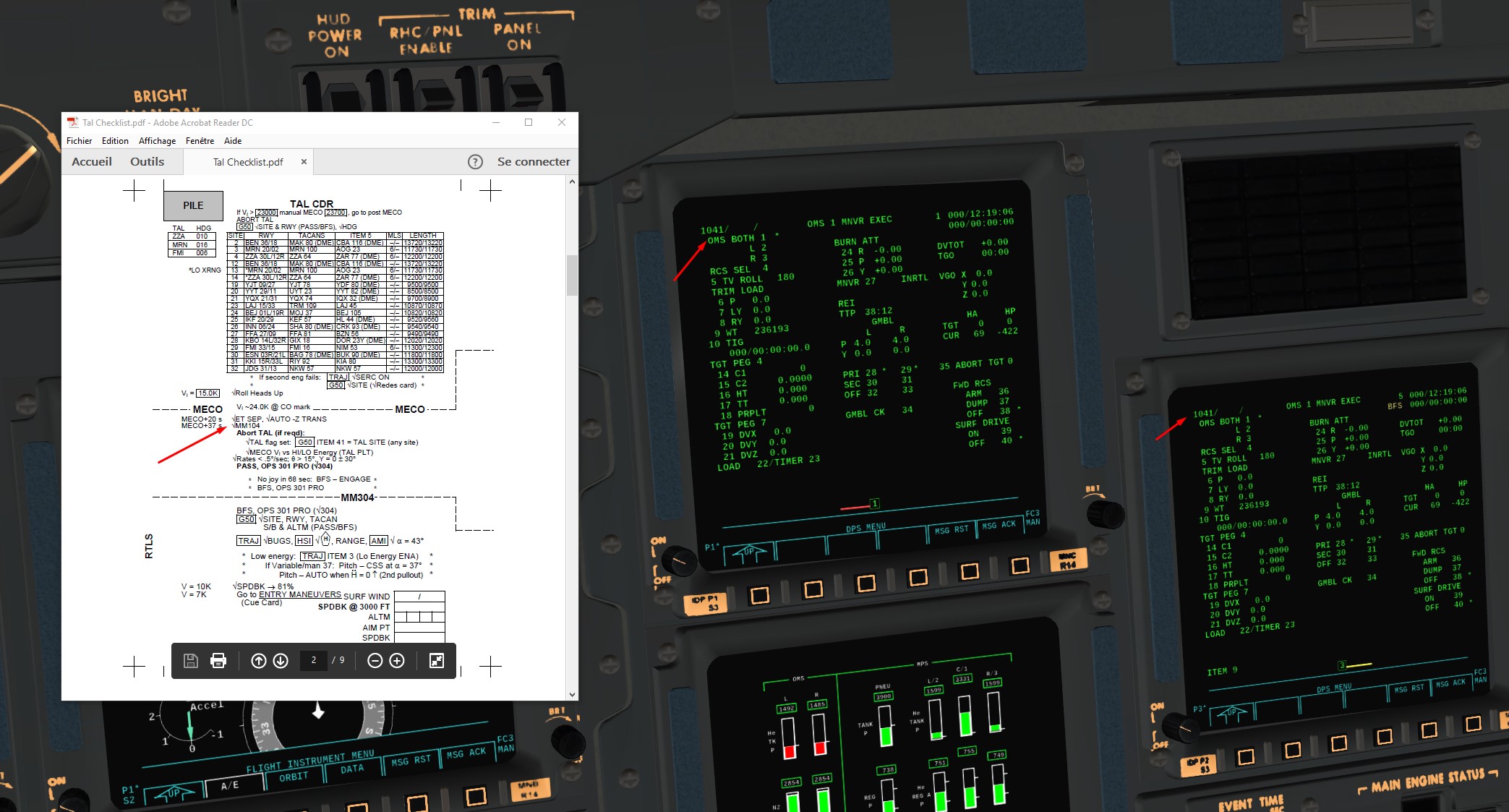Zoom in with the plus icon
This screenshot has width=1509, height=812.
click(x=397, y=660)
